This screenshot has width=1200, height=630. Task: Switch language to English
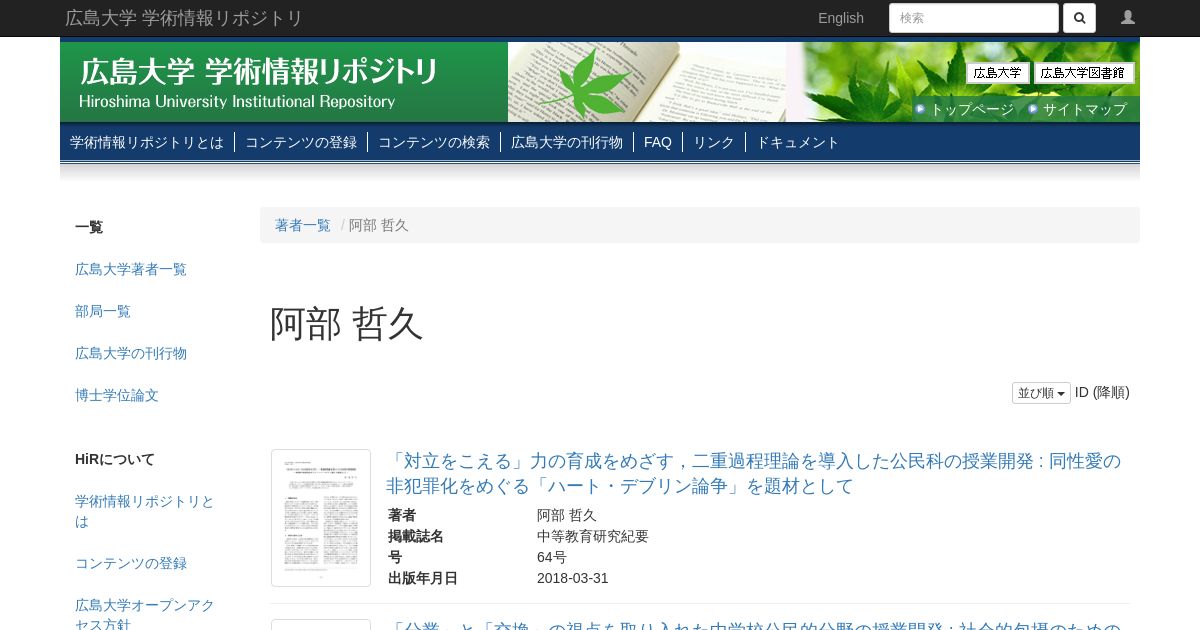click(x=841, y=18)
